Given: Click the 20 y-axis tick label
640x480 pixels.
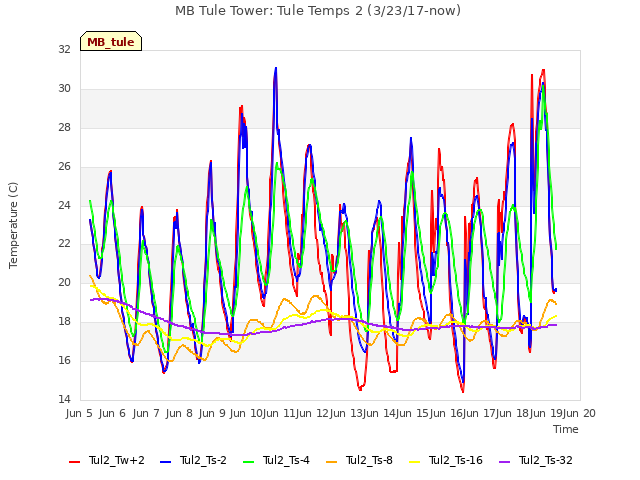Looking at the screenshot, I should tap(64, 283).
